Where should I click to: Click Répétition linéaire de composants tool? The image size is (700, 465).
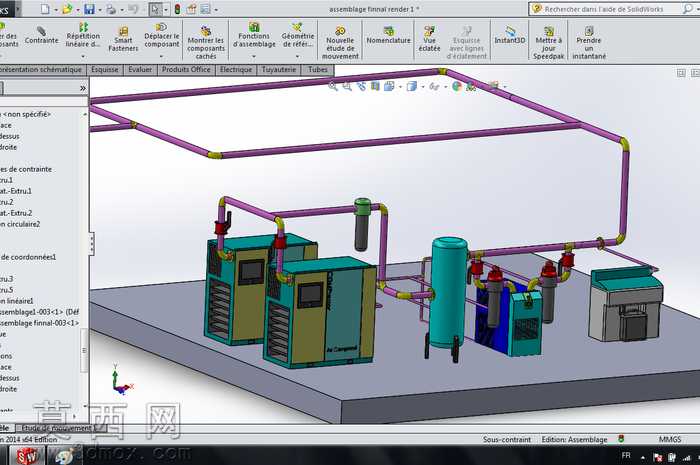pyautogui.click(x=83, y=35)
